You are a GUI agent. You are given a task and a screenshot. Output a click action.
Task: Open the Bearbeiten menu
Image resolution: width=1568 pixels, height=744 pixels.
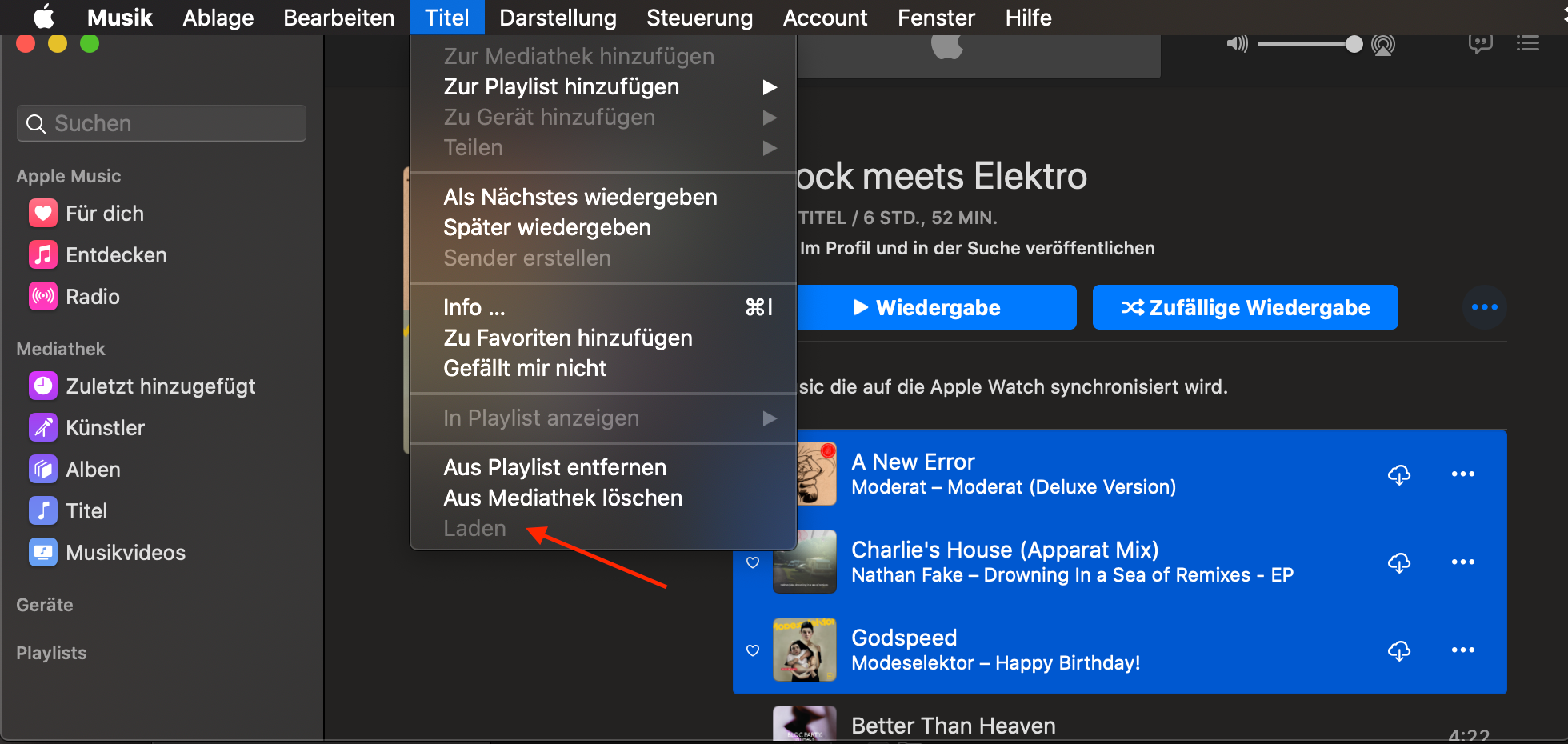338,17
